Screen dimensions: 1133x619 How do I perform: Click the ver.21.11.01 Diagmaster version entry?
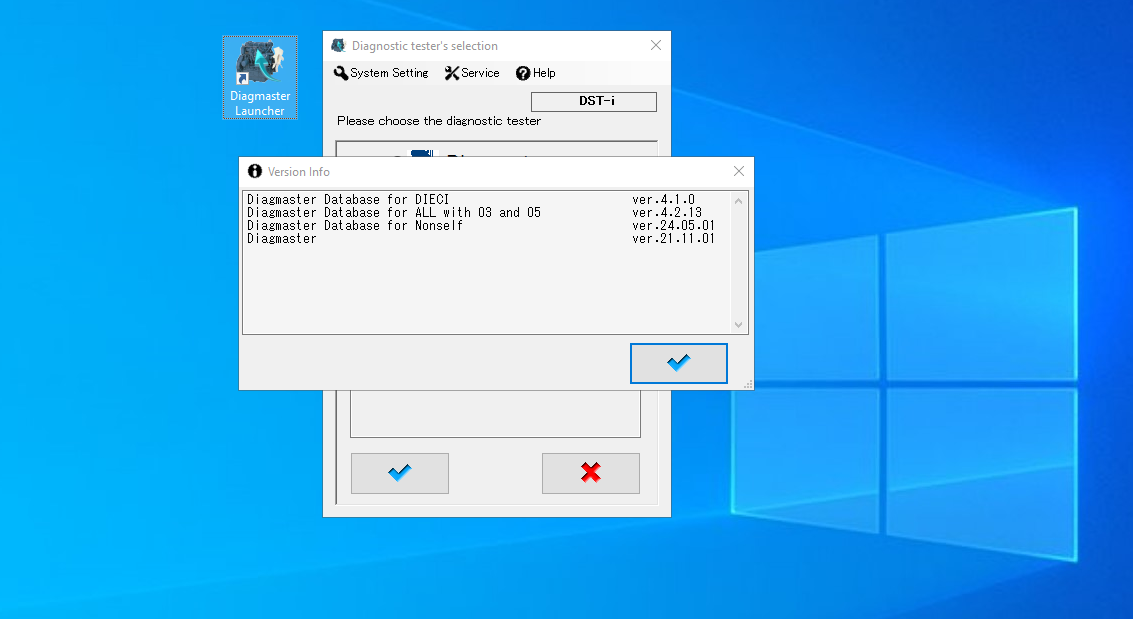[673, 239]
